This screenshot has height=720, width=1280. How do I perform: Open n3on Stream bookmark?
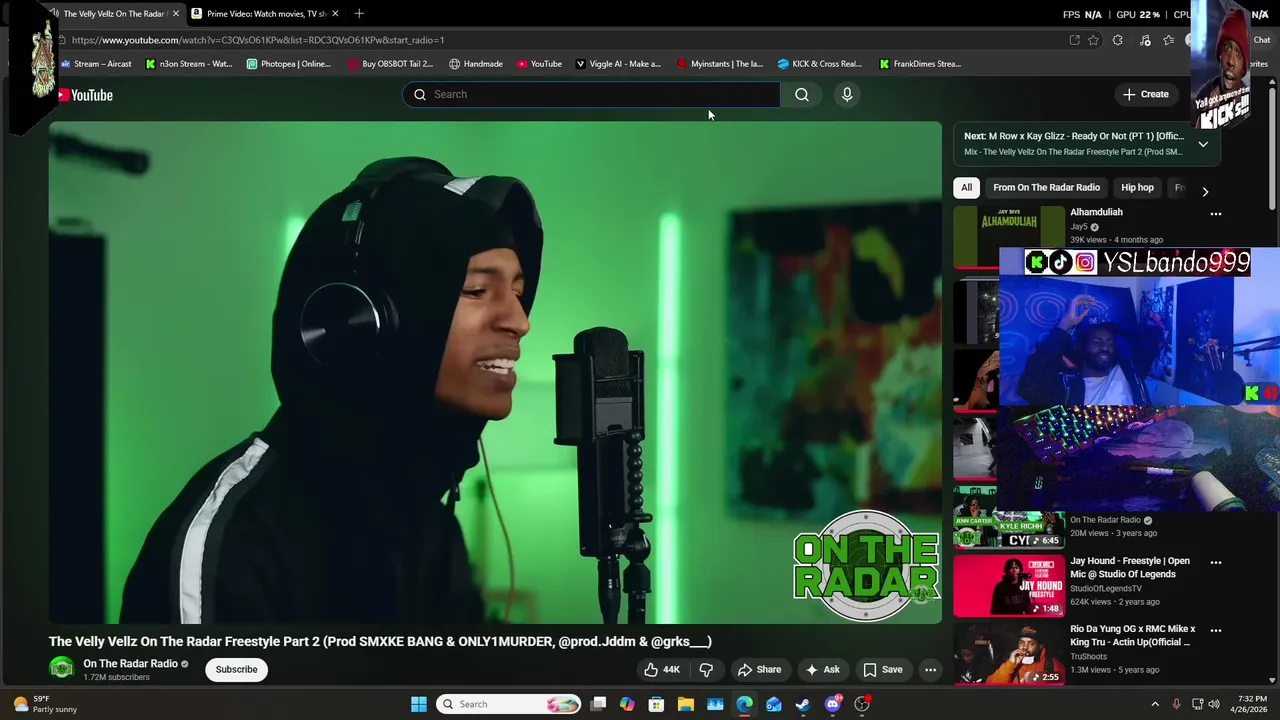point(188,64)
